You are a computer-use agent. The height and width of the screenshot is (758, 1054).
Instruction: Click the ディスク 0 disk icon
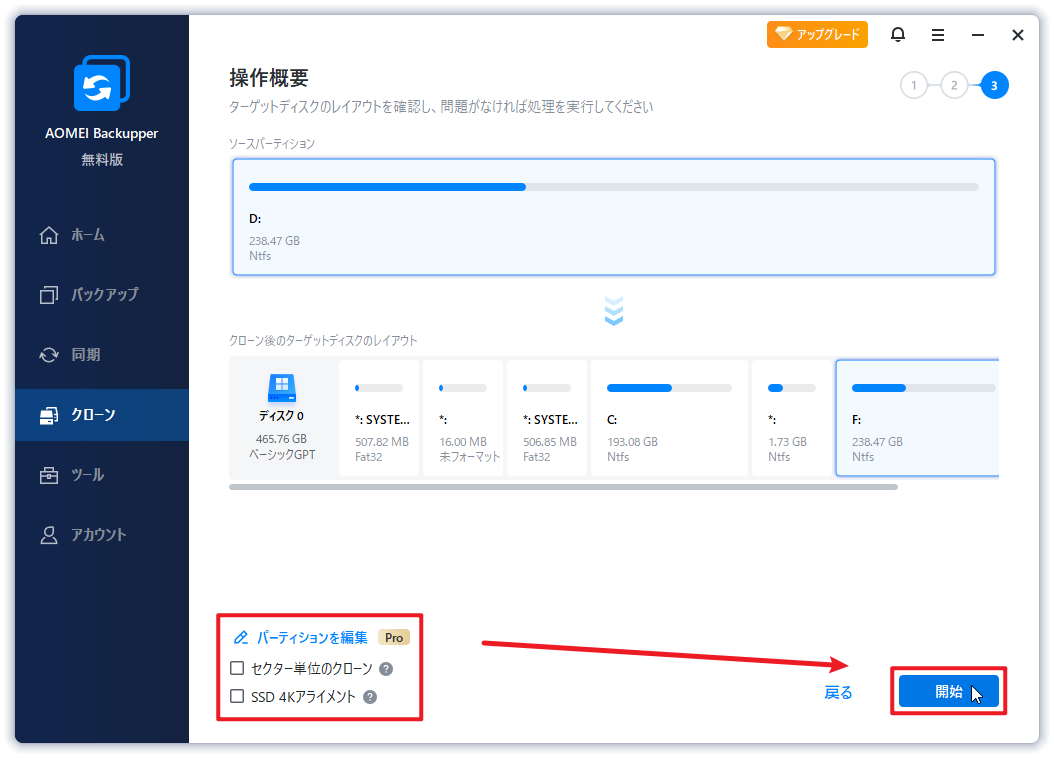coord(282,388)
